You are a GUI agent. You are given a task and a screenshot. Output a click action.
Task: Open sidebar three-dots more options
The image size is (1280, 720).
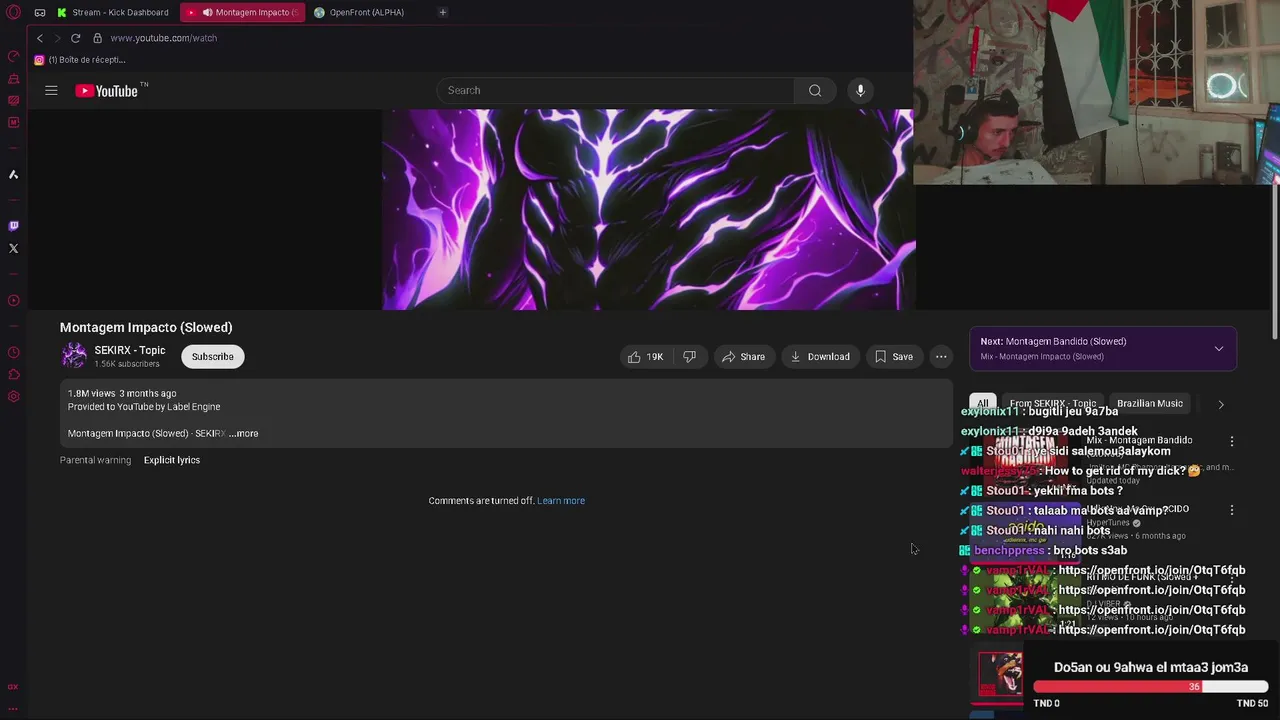[x=13, y=708]
